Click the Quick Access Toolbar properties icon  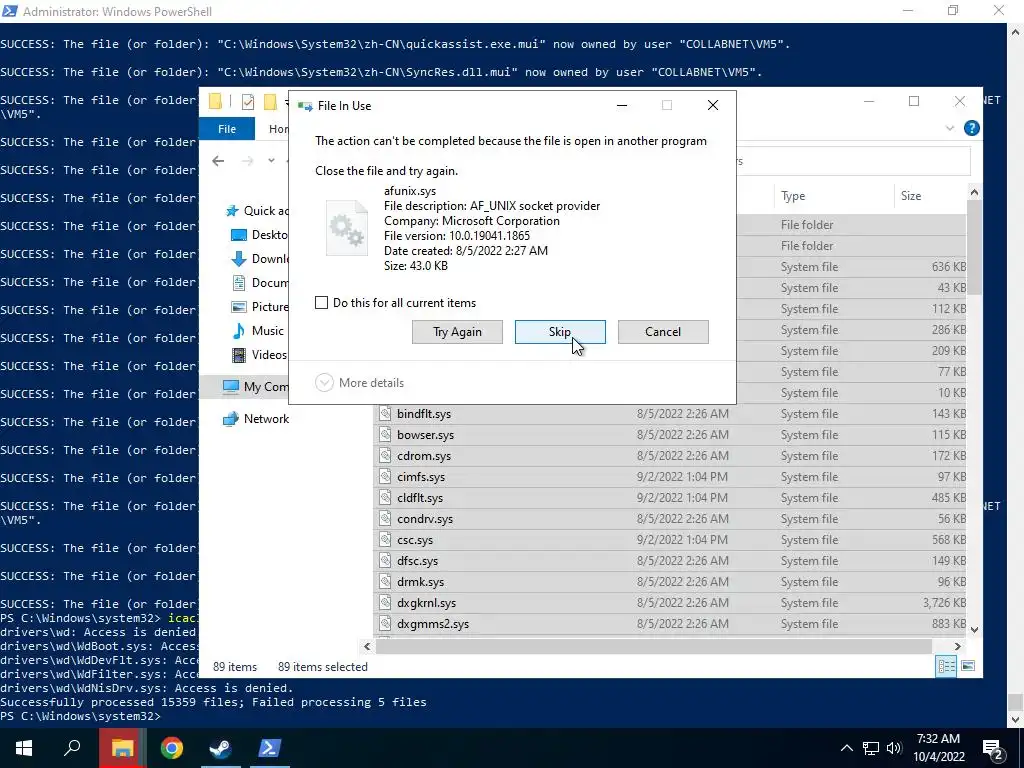(248, 102)
